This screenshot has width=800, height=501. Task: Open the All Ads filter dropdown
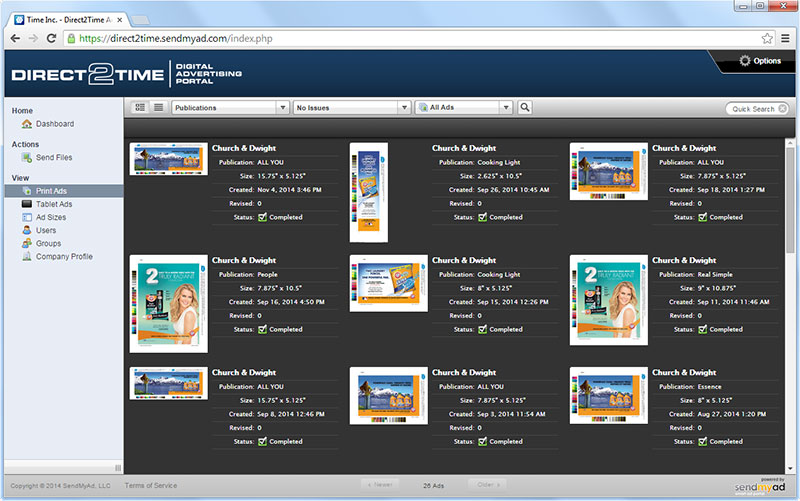(x=465, y=107)
